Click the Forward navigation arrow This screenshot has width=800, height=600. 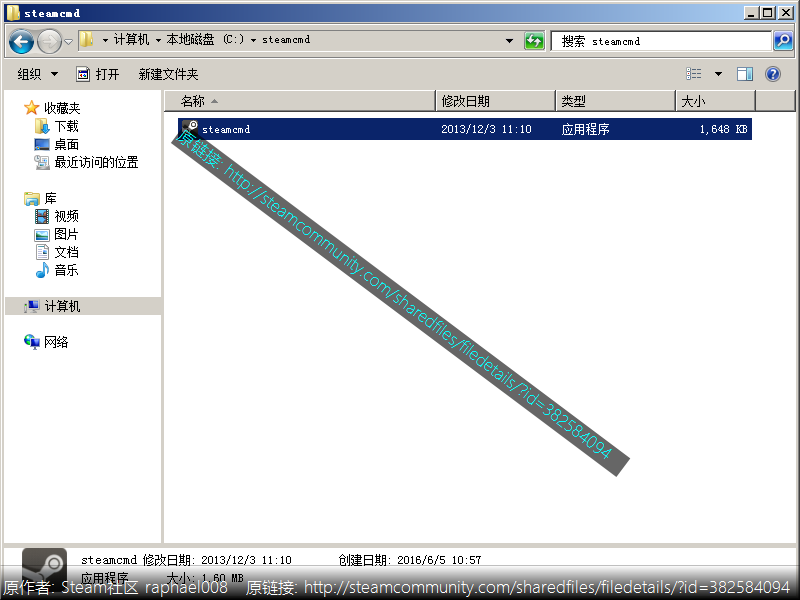tap(49, 41)
